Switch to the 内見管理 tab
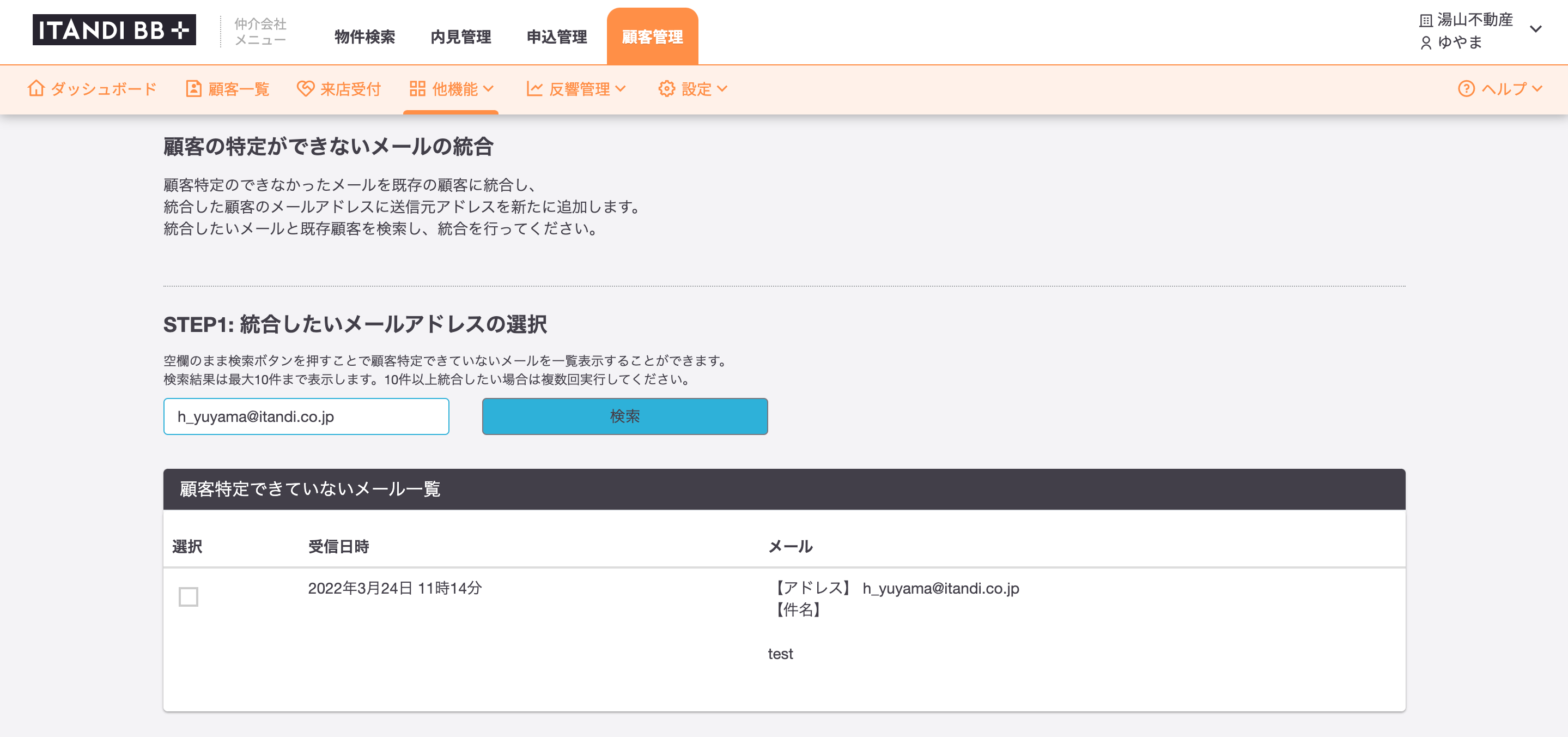1568x737 pixels. coord(461,37)
